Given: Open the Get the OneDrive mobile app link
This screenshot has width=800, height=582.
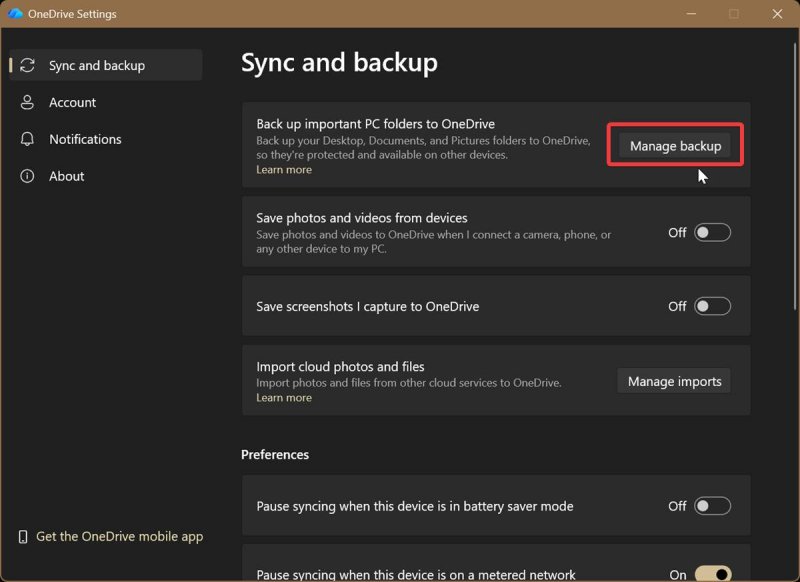Looking at the screenshot, I should pos(119,537).
